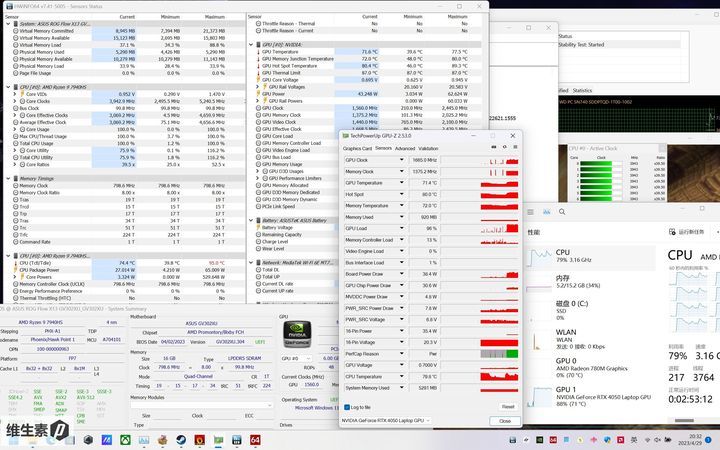Image resolution: width=720 pixels, height=450 pixels.
Task: Select GPU 1 NVIDIA in Task Manager
Action: tap(591, 396)
